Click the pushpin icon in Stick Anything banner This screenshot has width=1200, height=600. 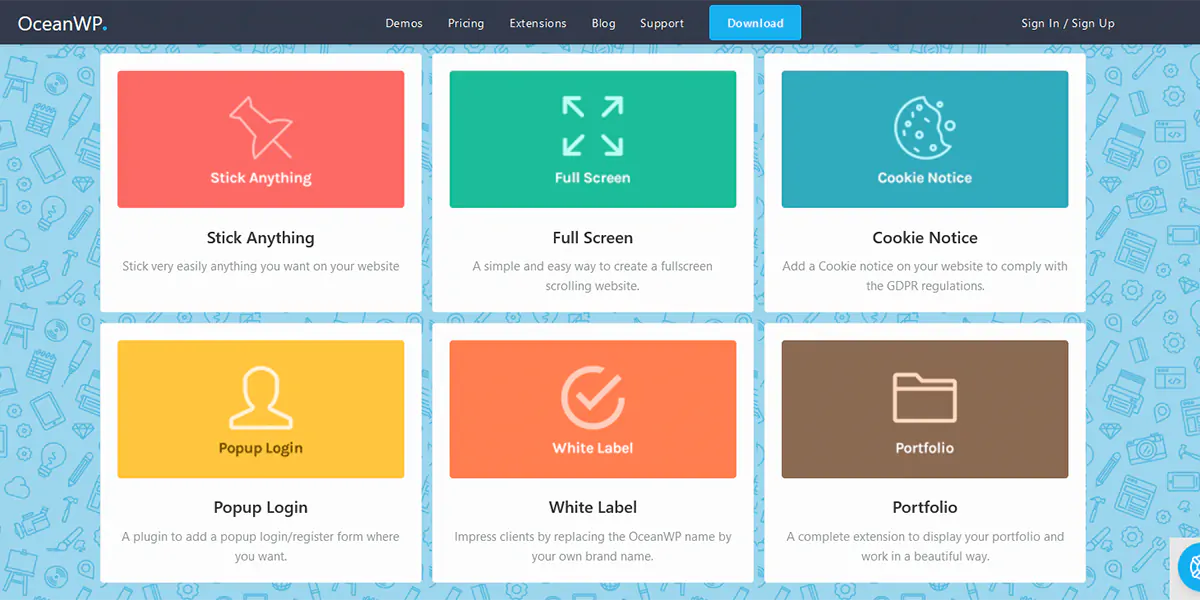click(260, 127)
